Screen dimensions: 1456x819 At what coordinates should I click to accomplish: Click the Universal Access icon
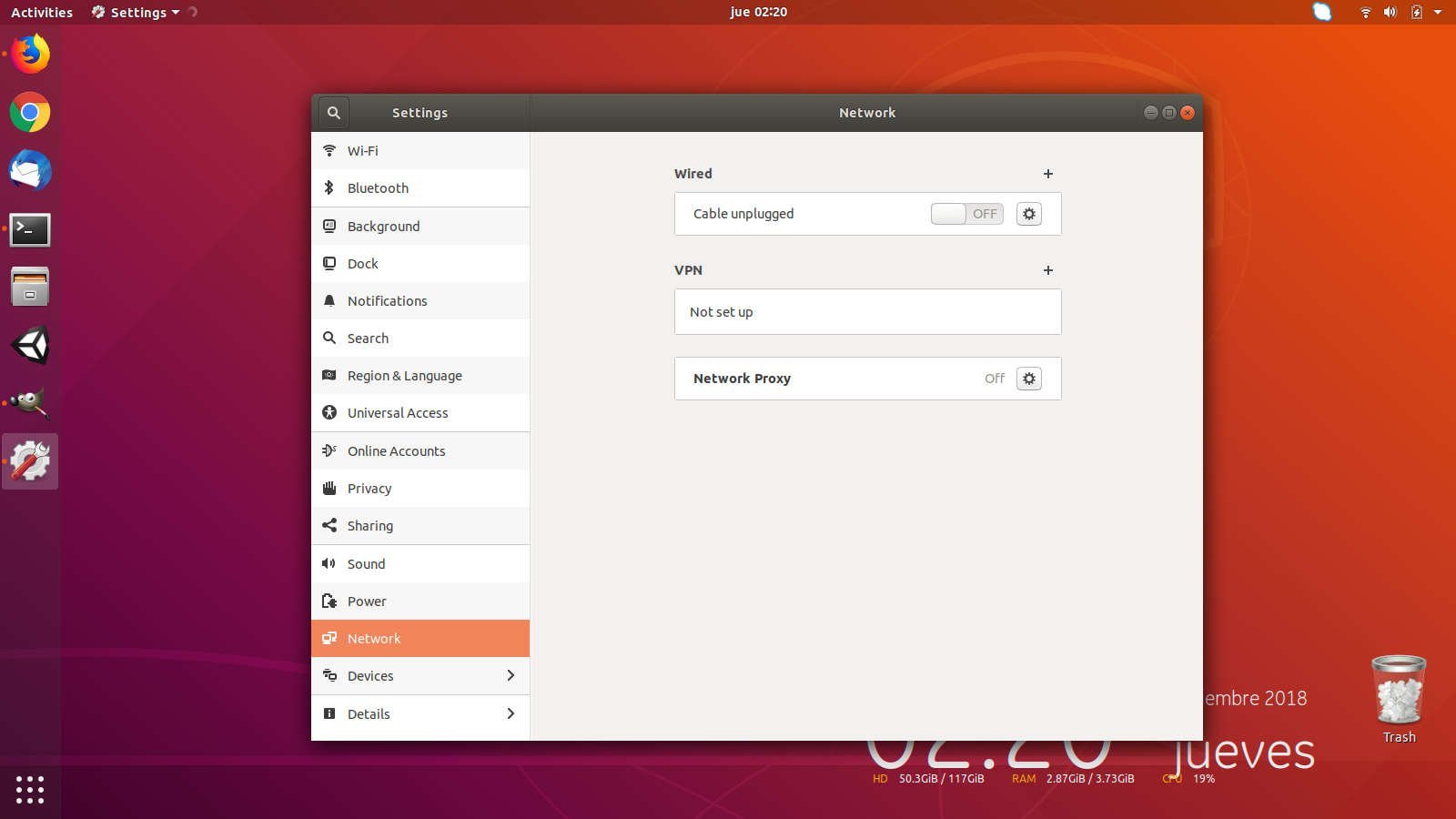coord(329,412)
